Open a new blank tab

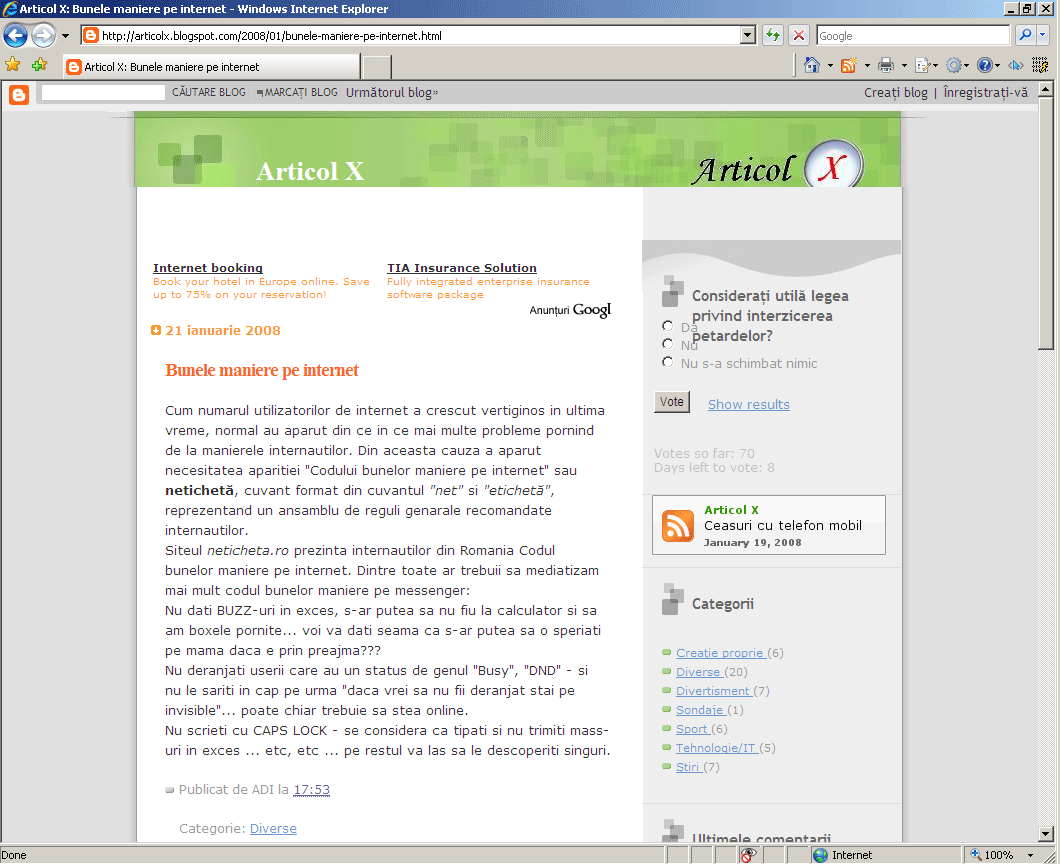click(x=376, y=67)
